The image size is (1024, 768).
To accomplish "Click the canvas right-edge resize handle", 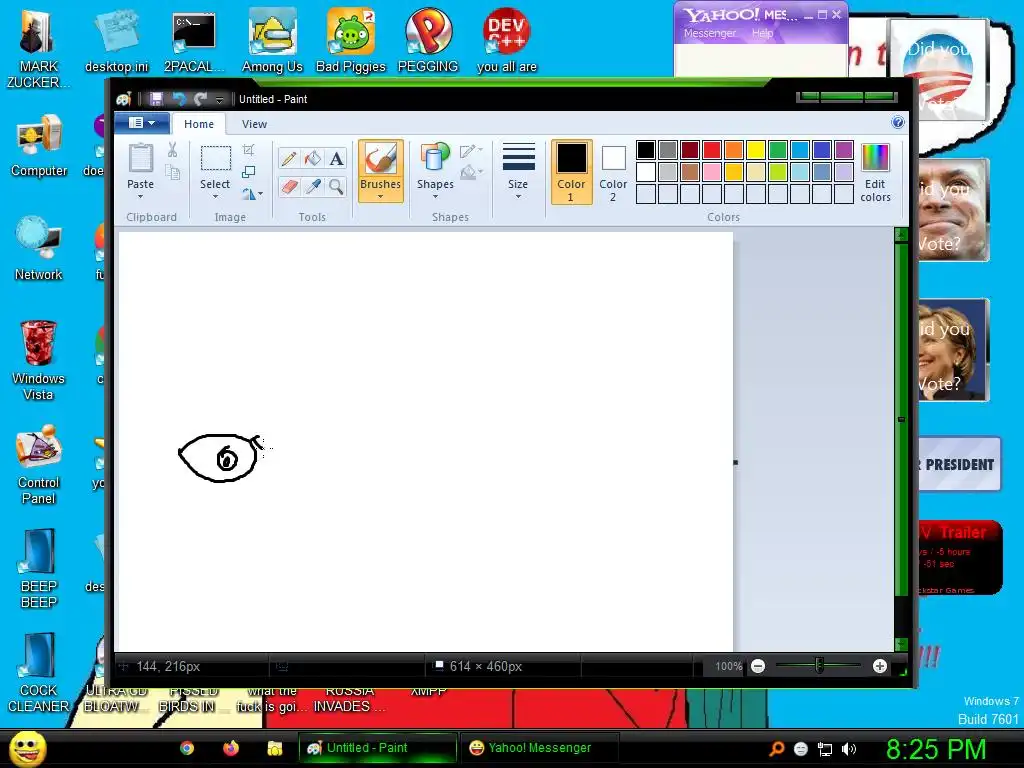I will tap(735, 462).
